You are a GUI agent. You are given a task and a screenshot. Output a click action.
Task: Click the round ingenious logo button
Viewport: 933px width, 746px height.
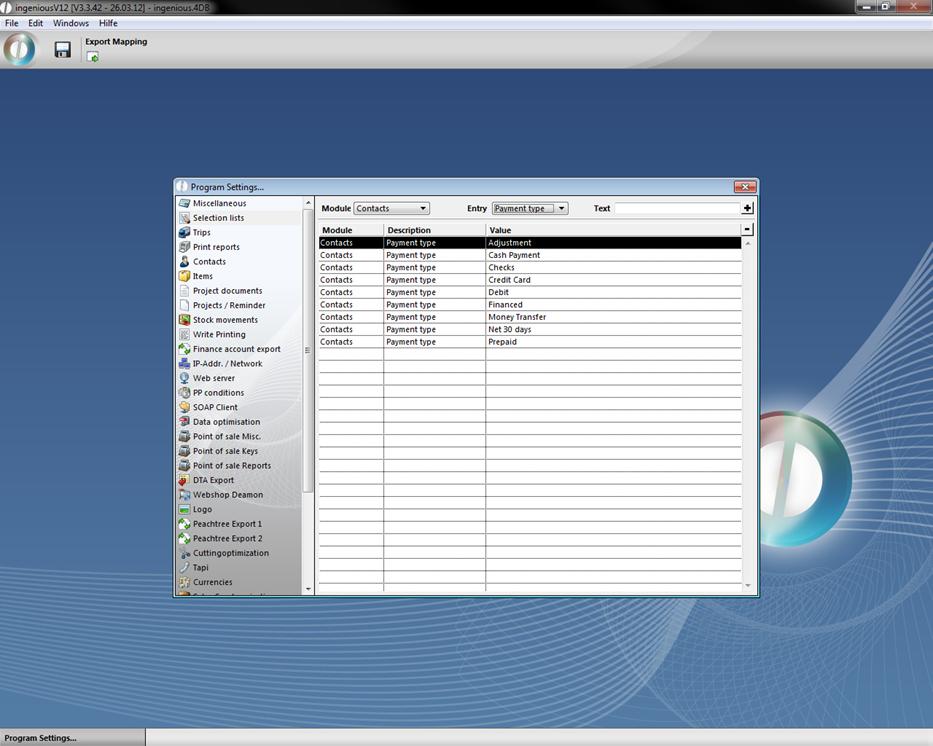tap(19, 50)
